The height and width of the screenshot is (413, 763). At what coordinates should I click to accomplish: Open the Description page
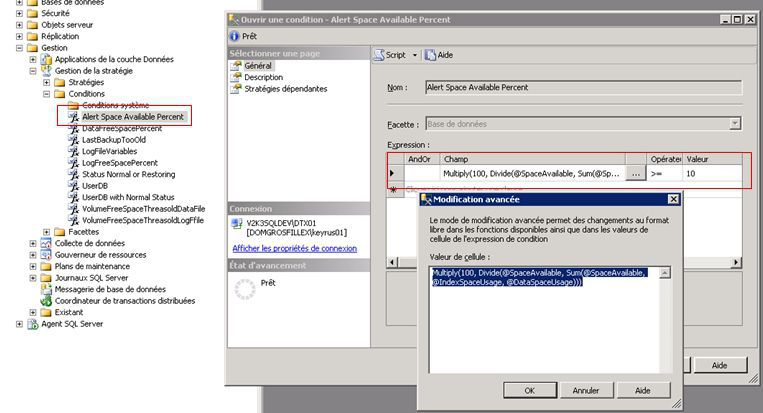click(263, 77)
